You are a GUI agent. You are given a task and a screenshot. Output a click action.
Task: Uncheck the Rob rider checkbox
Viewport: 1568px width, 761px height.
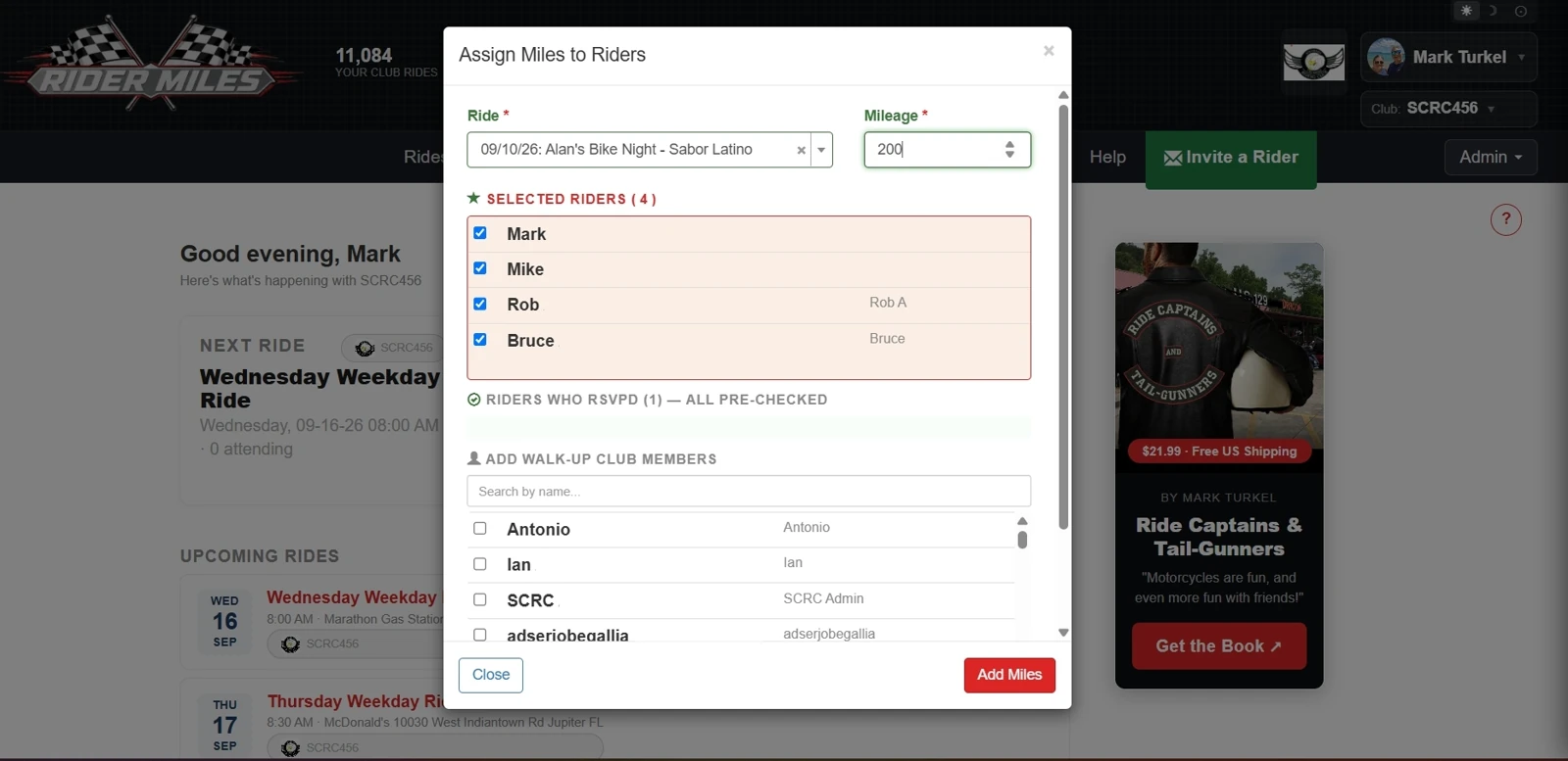480,304
